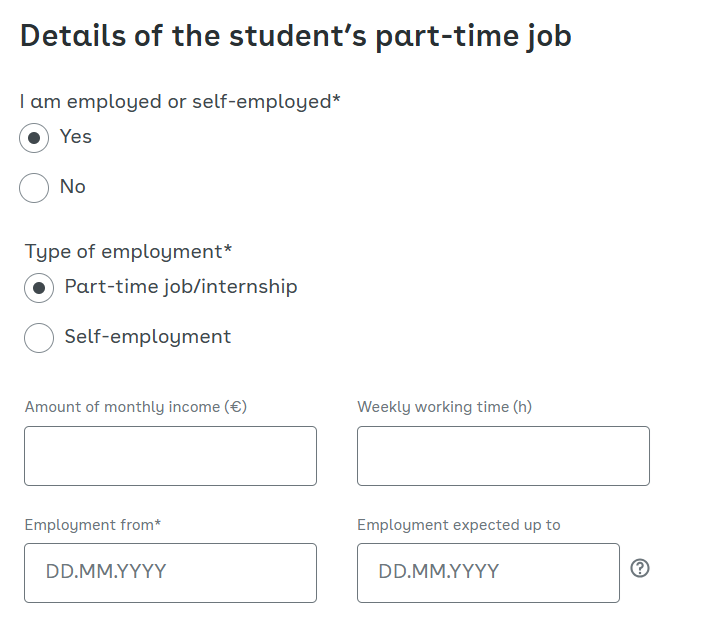Select the No radio button
Screen dimensions: 722x637
coord(34,187)
